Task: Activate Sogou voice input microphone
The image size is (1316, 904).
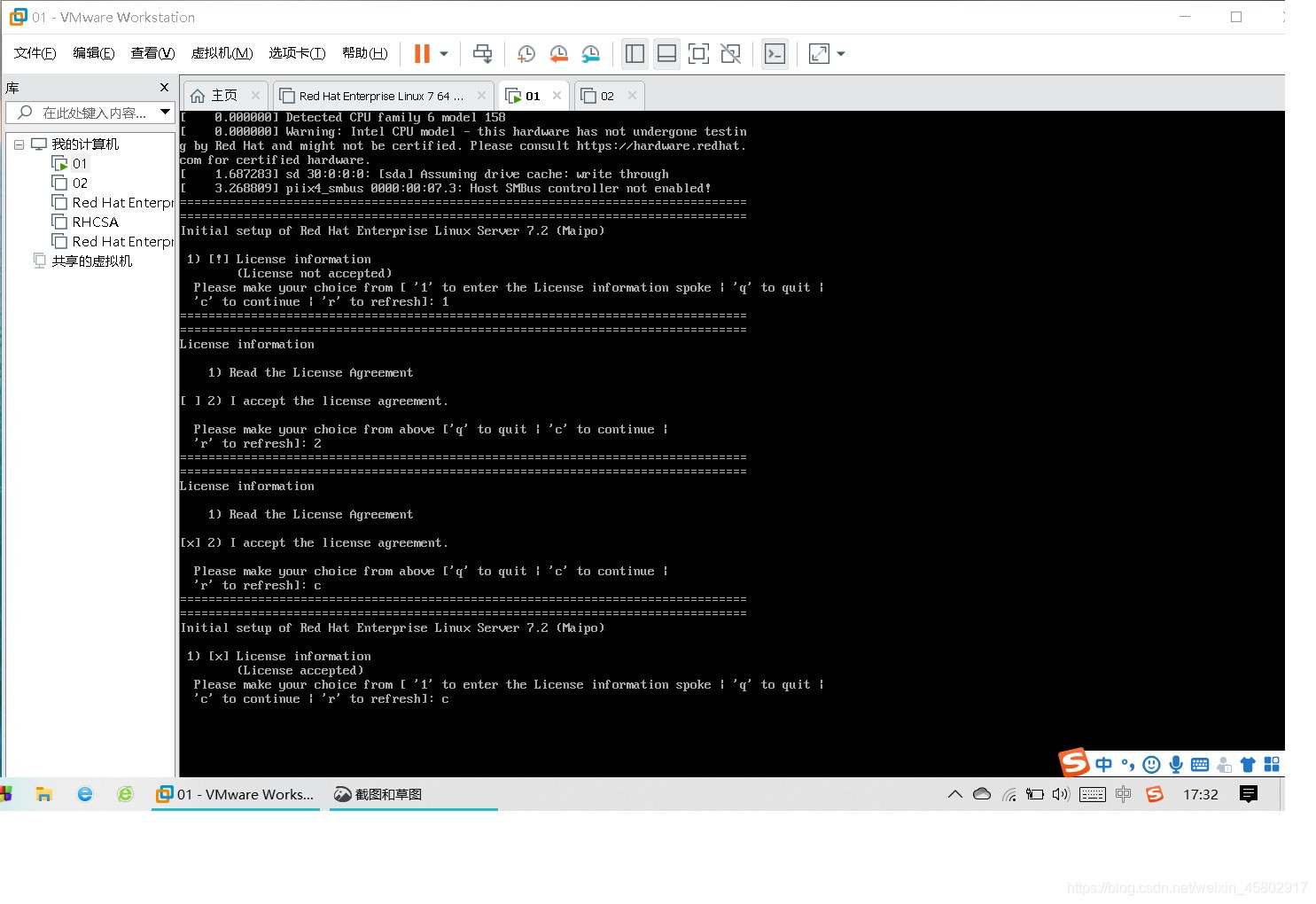Action: [1176, 764]
